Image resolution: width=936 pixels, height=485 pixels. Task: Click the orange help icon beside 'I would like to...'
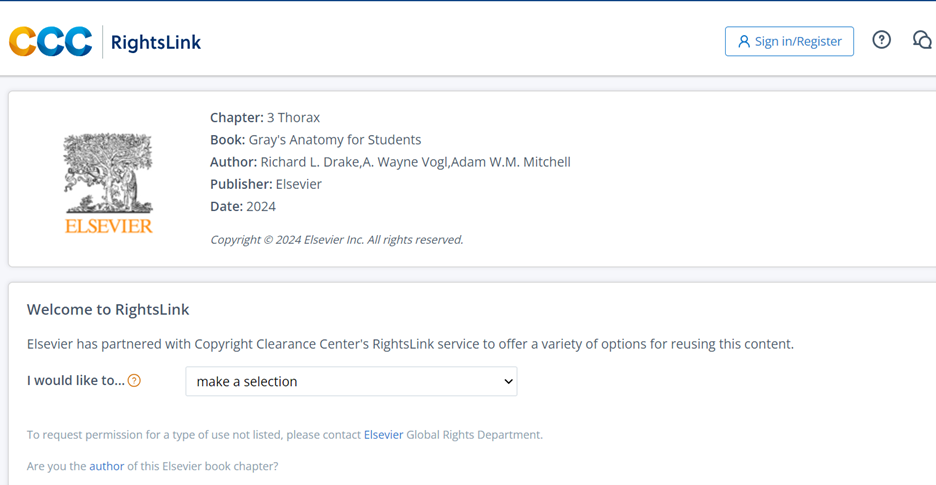click(134, 381)
